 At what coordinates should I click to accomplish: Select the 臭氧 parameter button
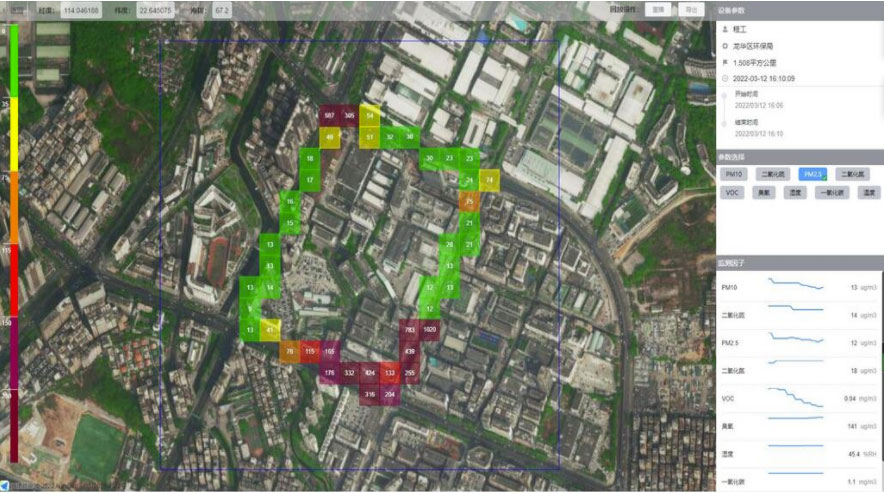click(764, 192)
